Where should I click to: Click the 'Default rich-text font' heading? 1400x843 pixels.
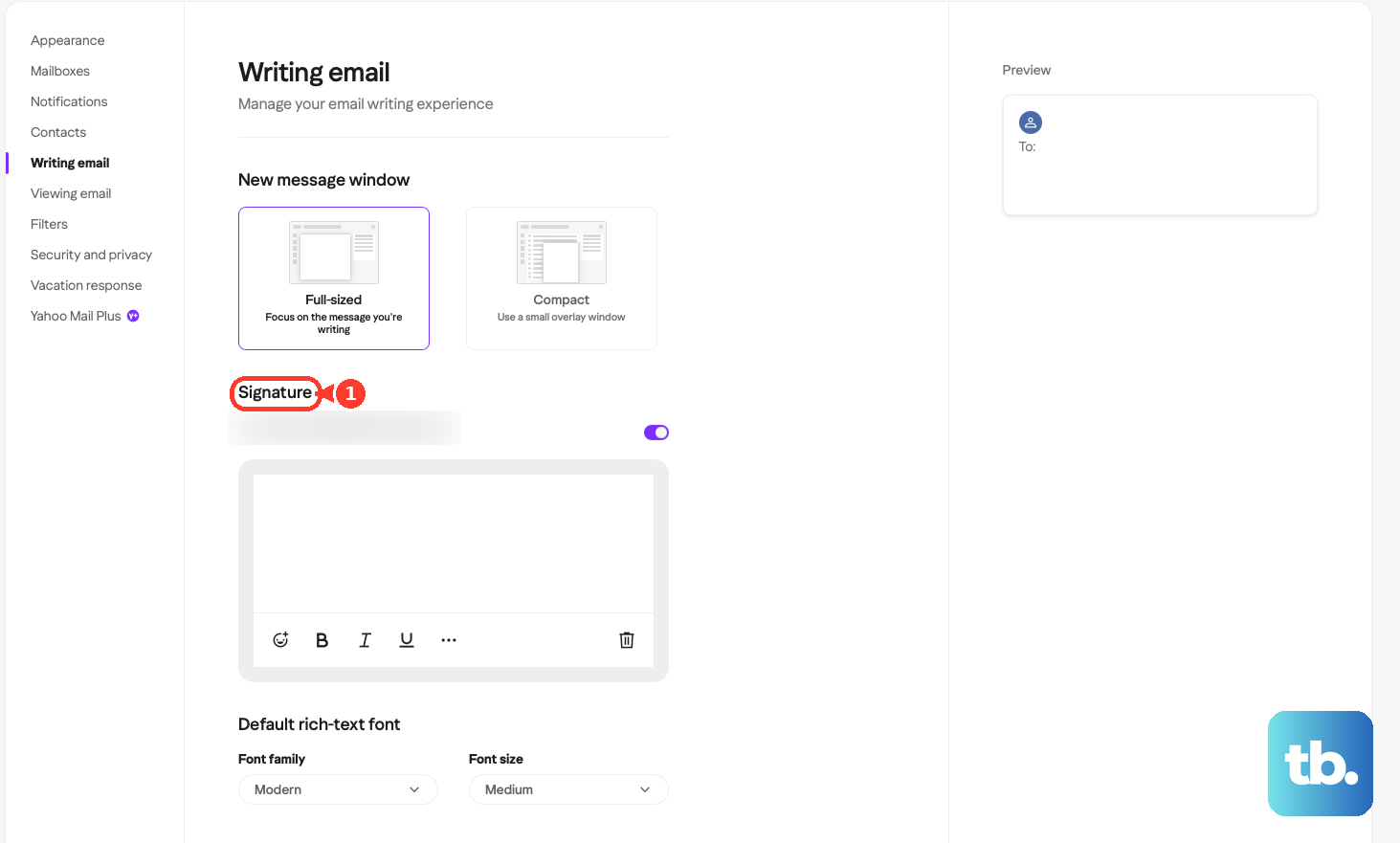[x=319, y=724]
